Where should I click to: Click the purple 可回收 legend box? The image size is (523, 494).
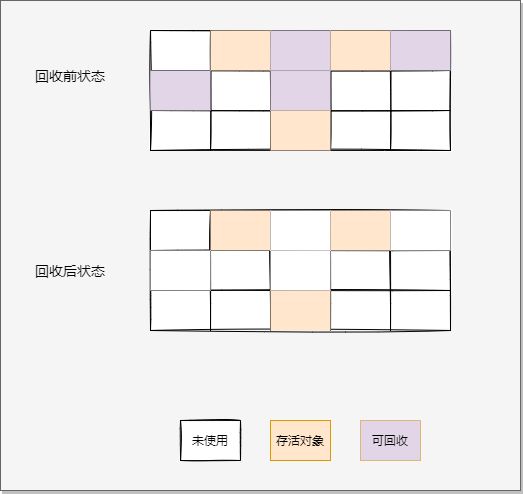click(x=390, y=440)
